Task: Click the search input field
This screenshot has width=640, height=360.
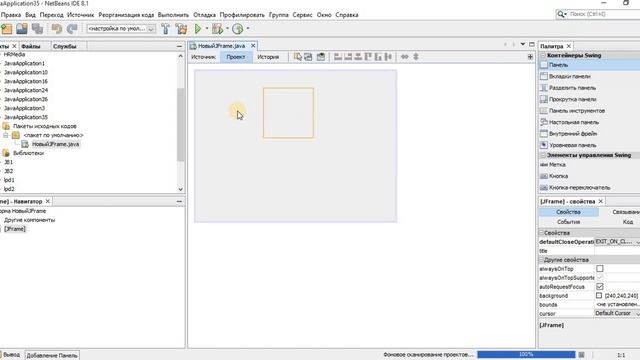Action: tap(603, 14)
